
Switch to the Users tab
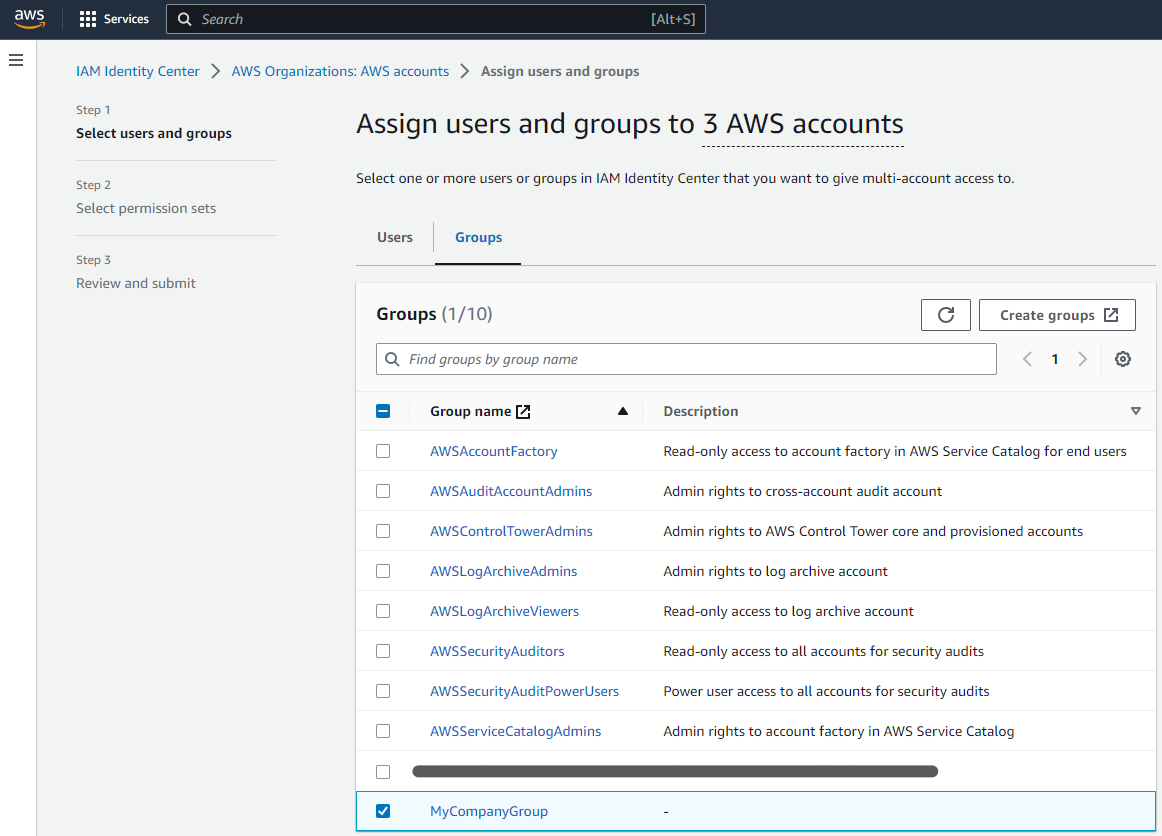(394, 237)
